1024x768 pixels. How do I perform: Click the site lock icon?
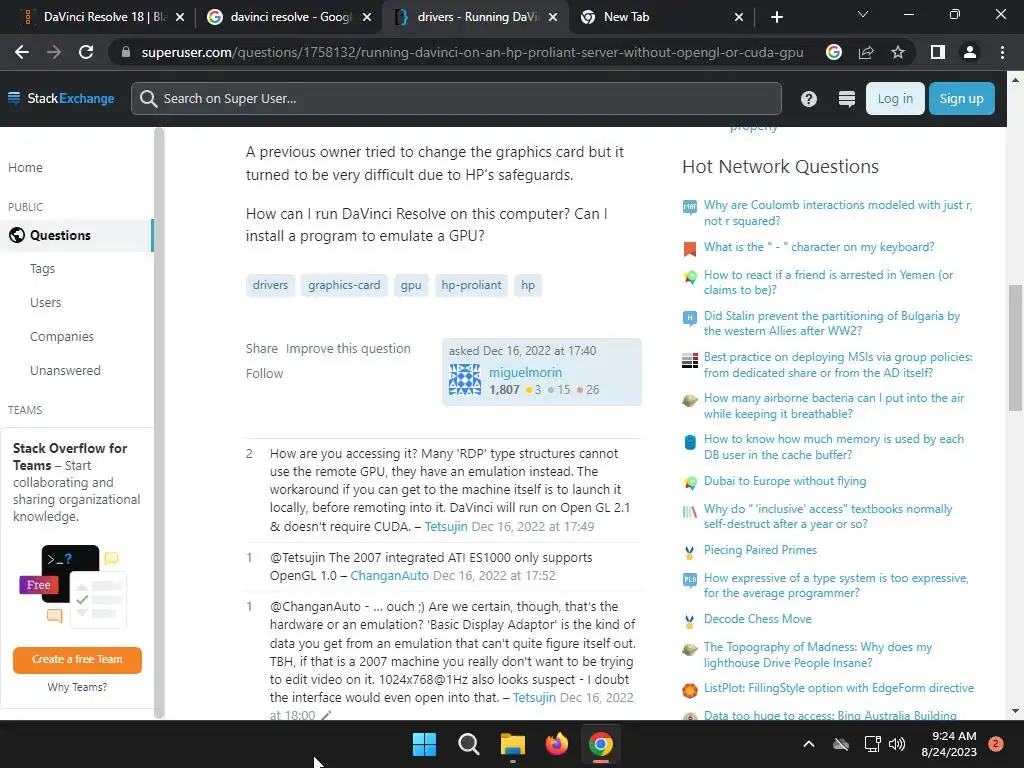(126, 52)
